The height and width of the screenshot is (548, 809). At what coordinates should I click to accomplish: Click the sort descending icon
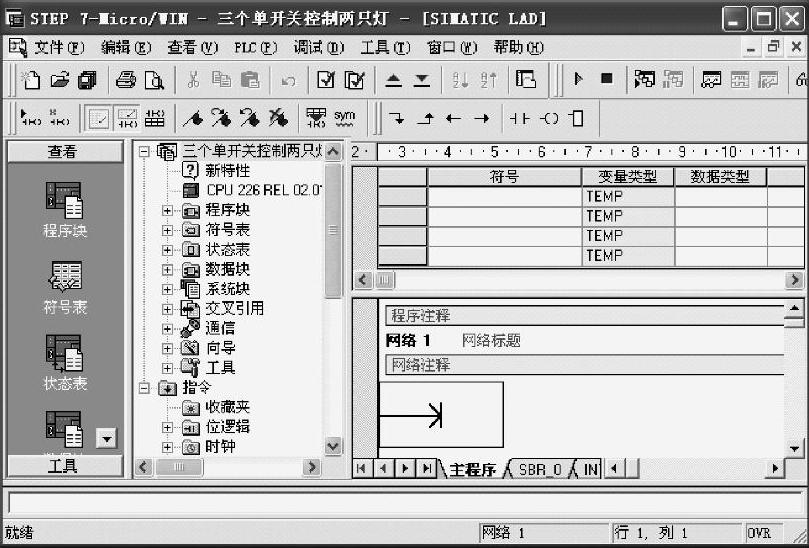(x=488, y=80)
